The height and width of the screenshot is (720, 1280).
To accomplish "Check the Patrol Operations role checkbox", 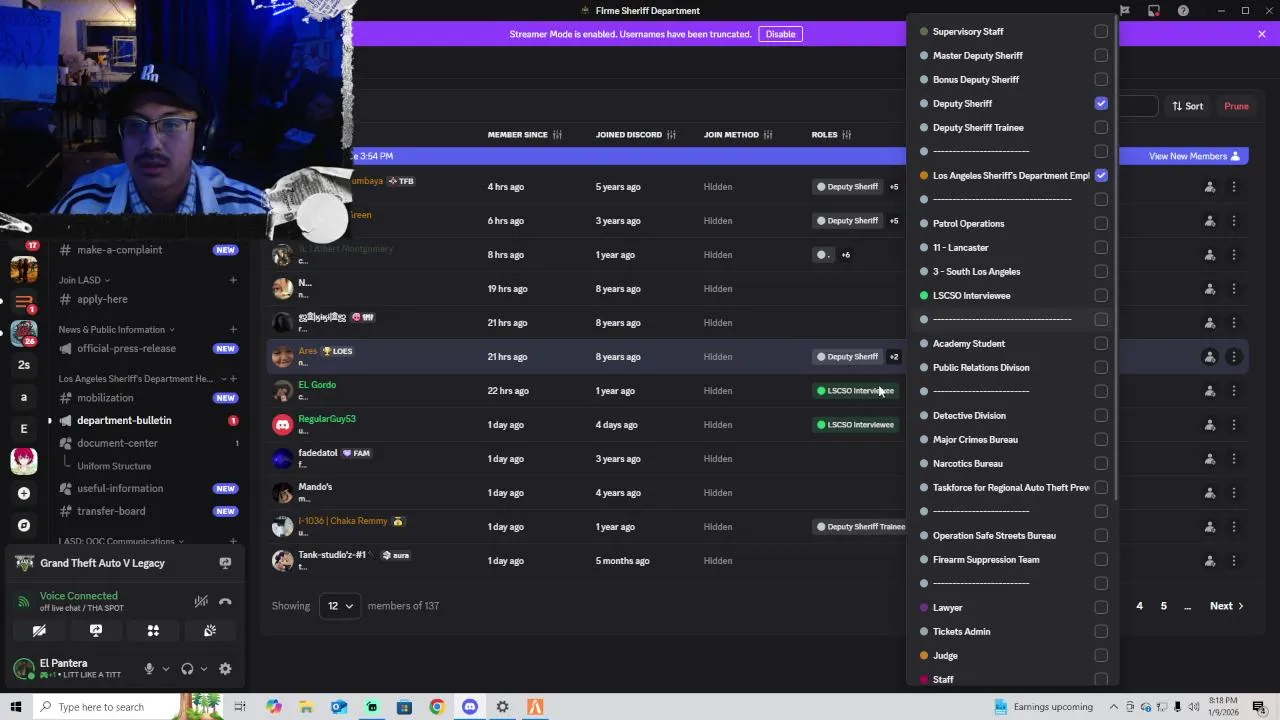I will tap(1101, 224).
